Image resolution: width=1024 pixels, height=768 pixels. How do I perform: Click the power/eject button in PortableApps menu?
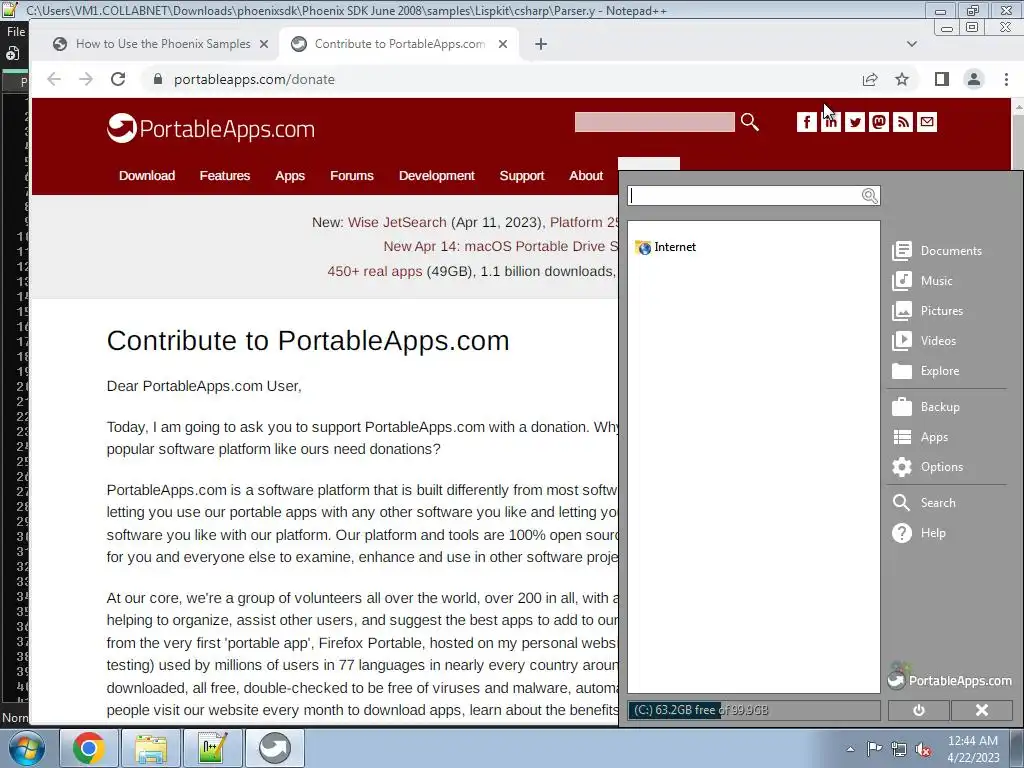[918, 710]
